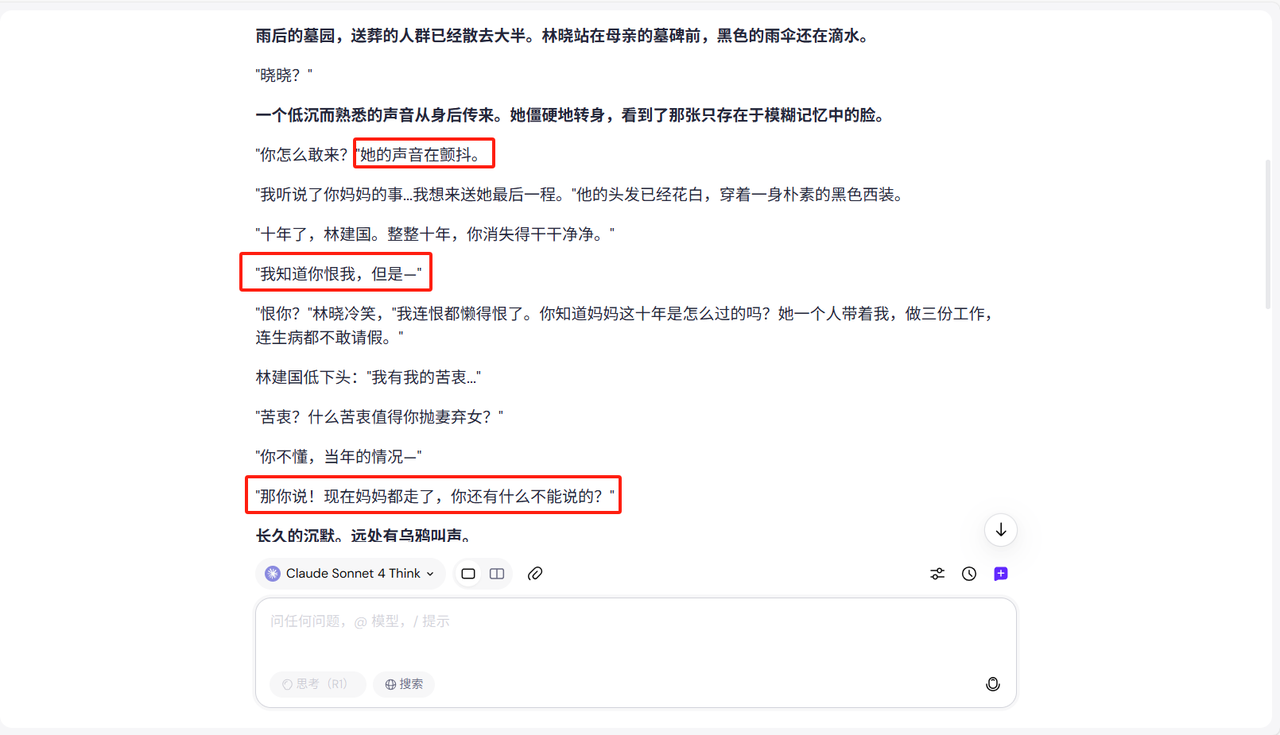Click the line starting 雨后的墓园

pos(562,36)
